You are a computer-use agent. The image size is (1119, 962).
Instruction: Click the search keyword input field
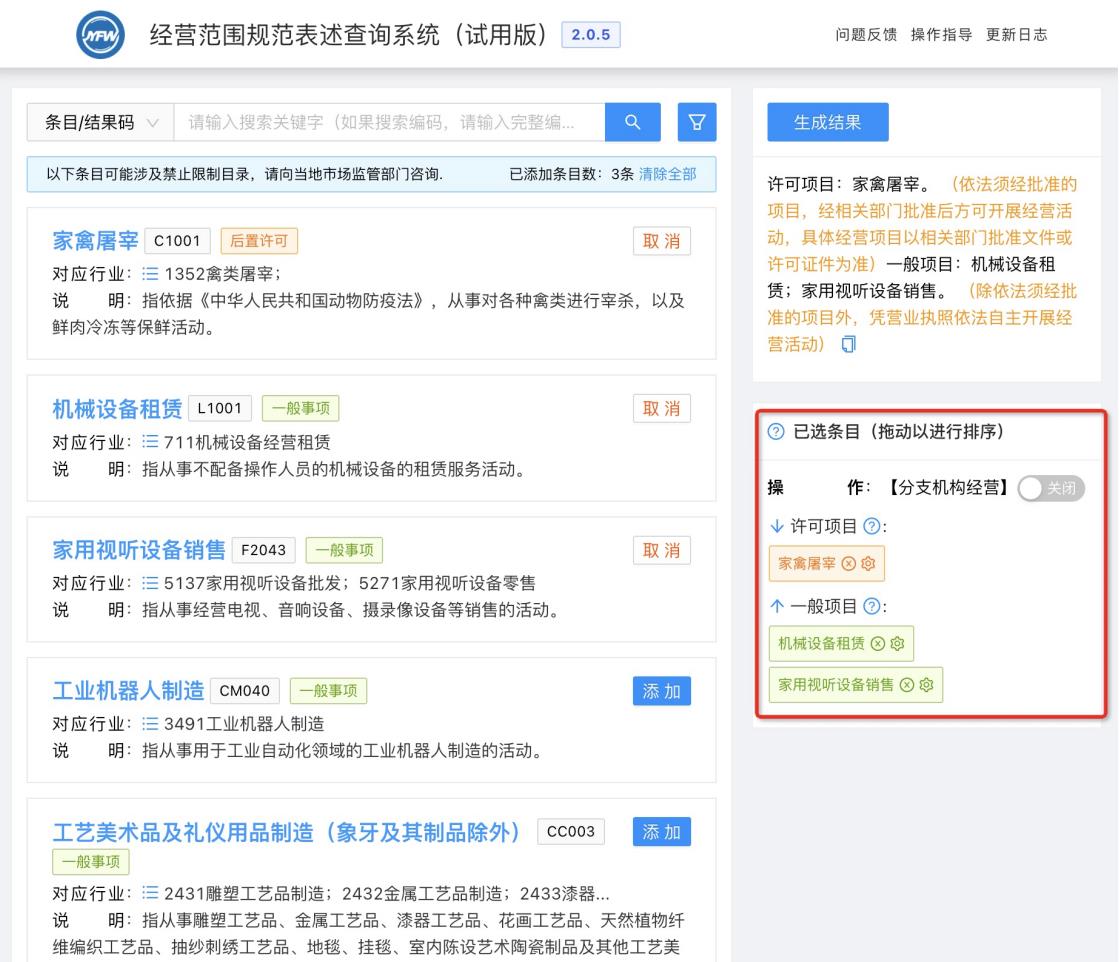[x=390, y=123]
